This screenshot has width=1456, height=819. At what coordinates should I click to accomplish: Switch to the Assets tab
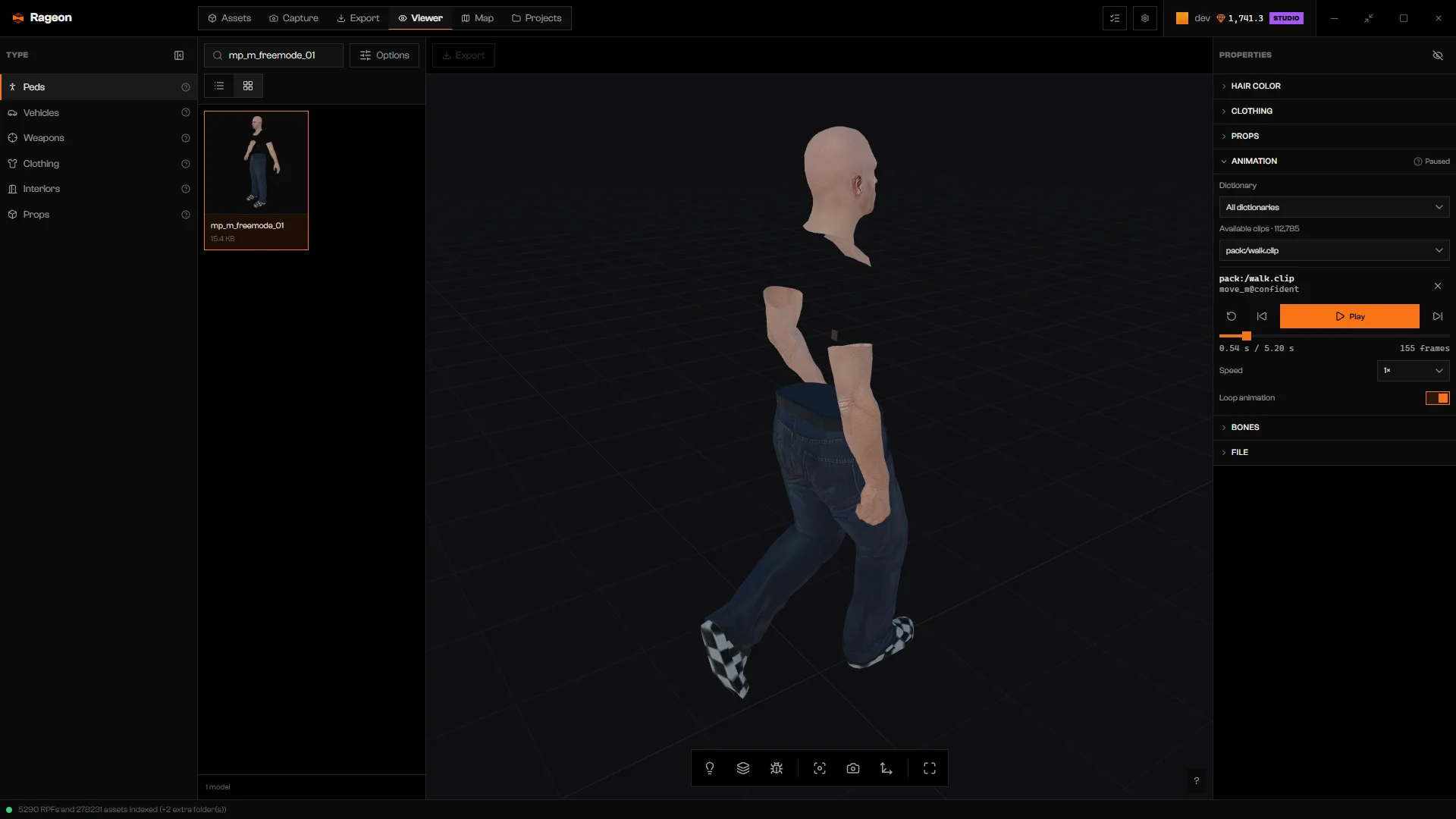[229, 18]
